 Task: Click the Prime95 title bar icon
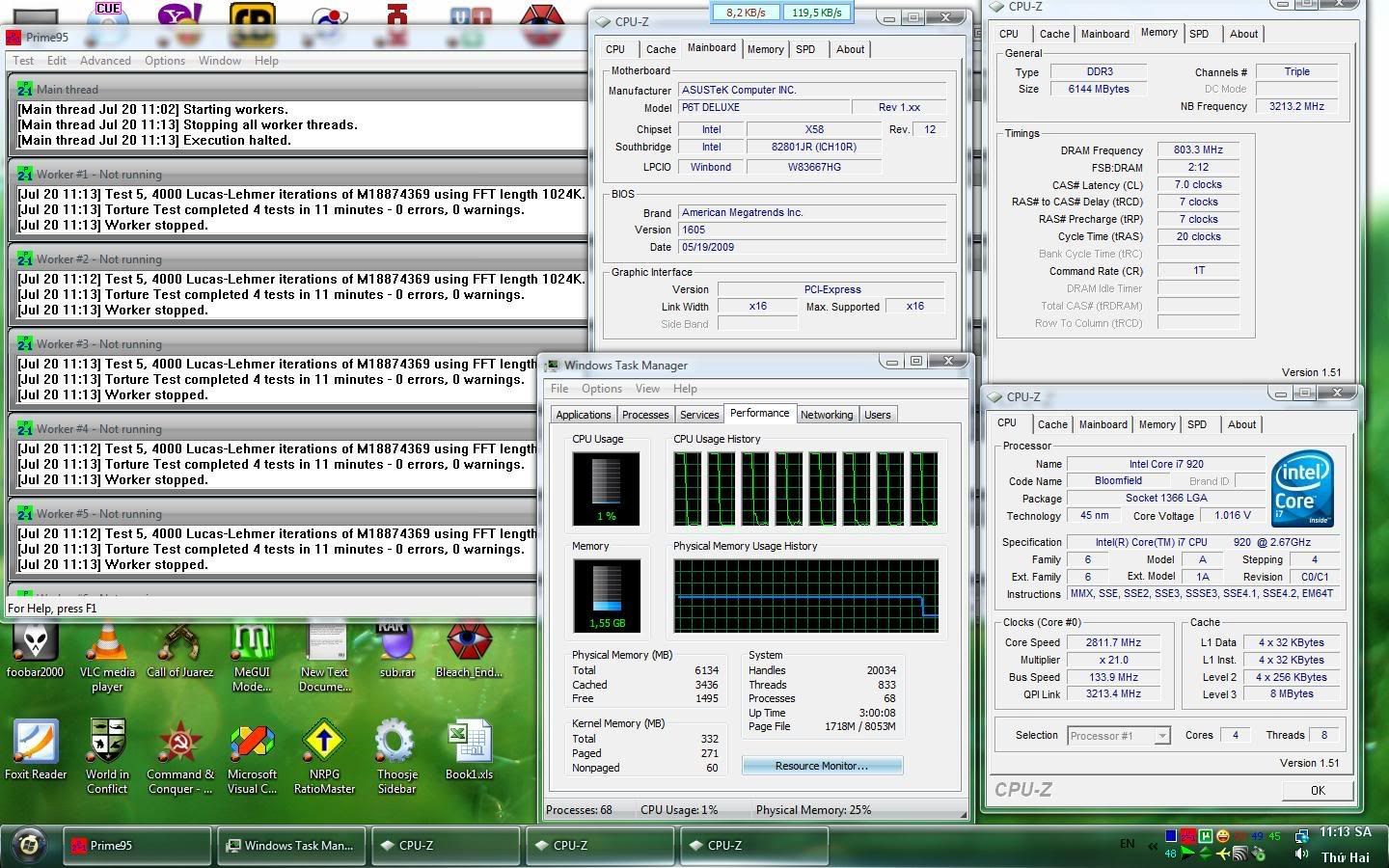(14, 38)
